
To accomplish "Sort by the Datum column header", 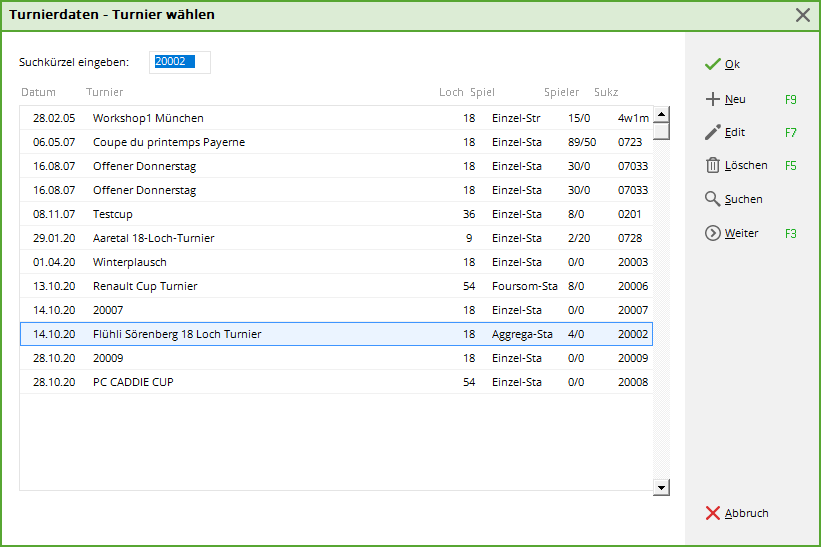I will point(38,93).
